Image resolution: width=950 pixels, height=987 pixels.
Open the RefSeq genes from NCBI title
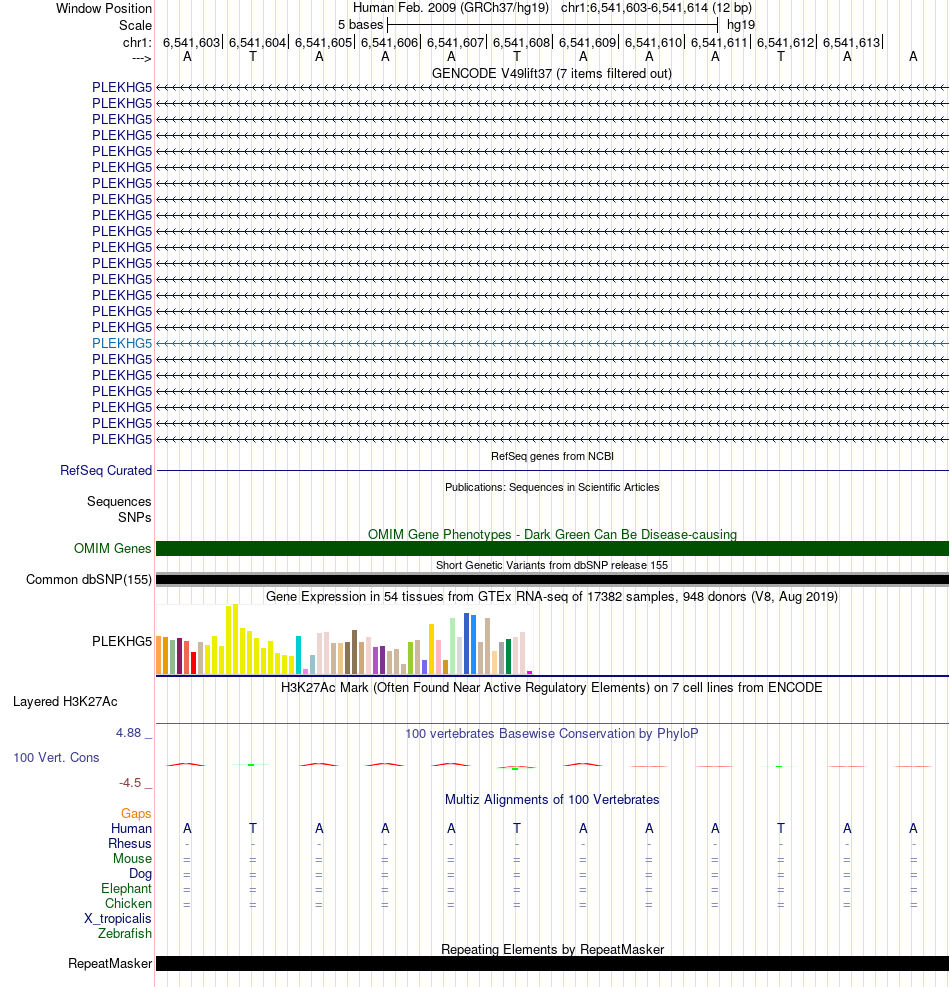click(x=552, y=456)
